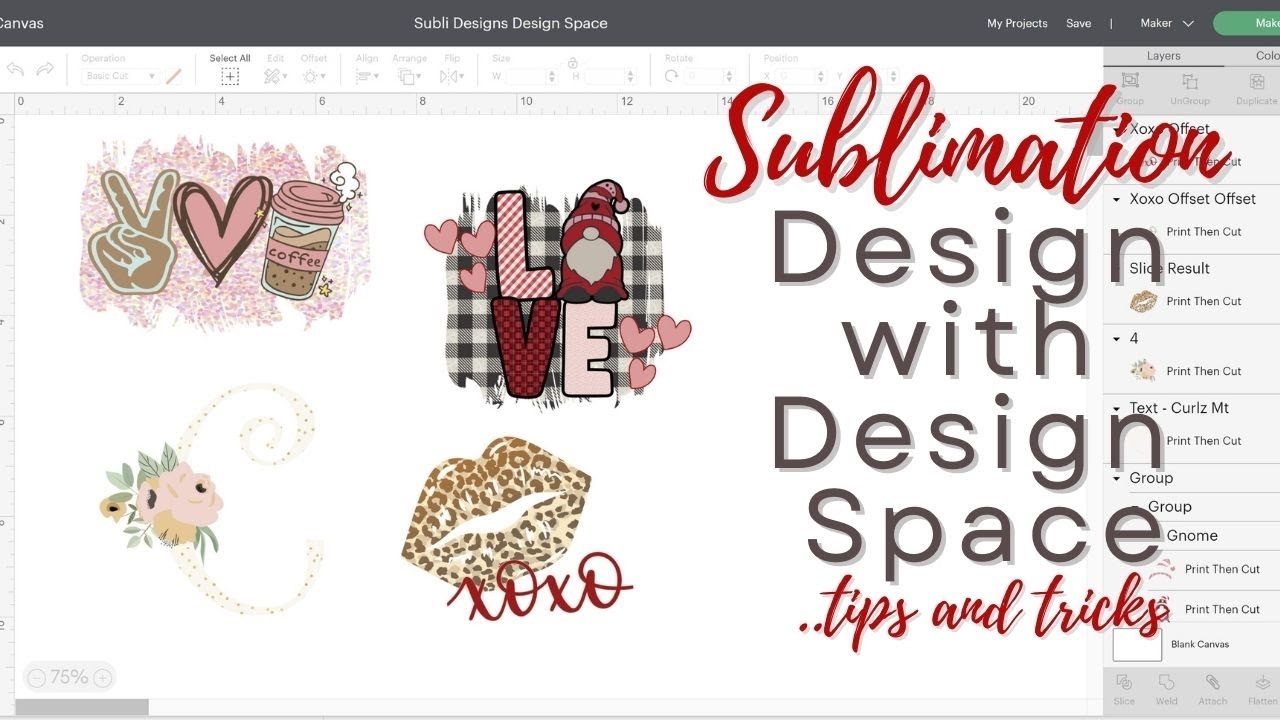Open My Projects
Image resolution: width=1280 pixels, height=720 pixels.
pyautogui.click(x=1017, y=23)
